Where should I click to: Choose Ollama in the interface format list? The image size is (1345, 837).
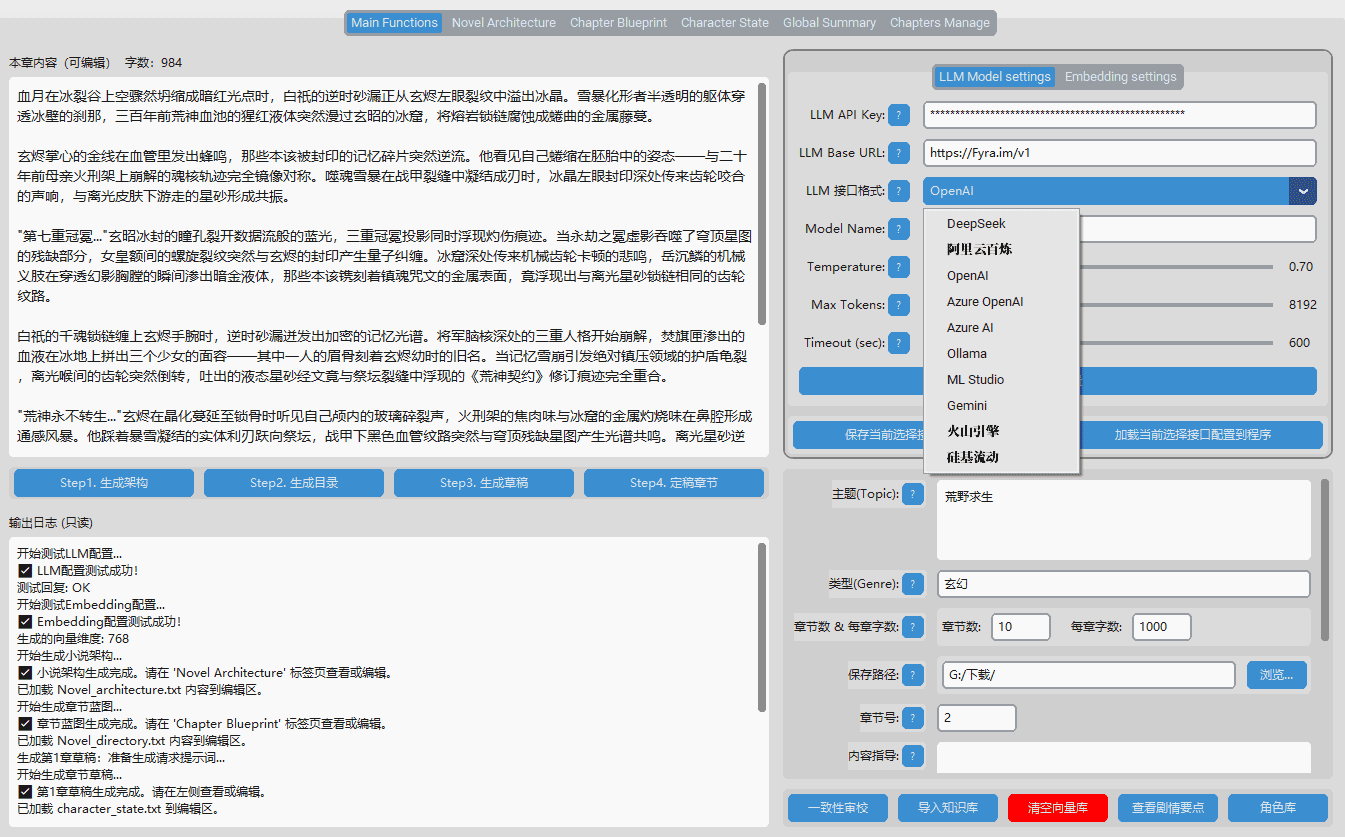click(x=967, y=354)
